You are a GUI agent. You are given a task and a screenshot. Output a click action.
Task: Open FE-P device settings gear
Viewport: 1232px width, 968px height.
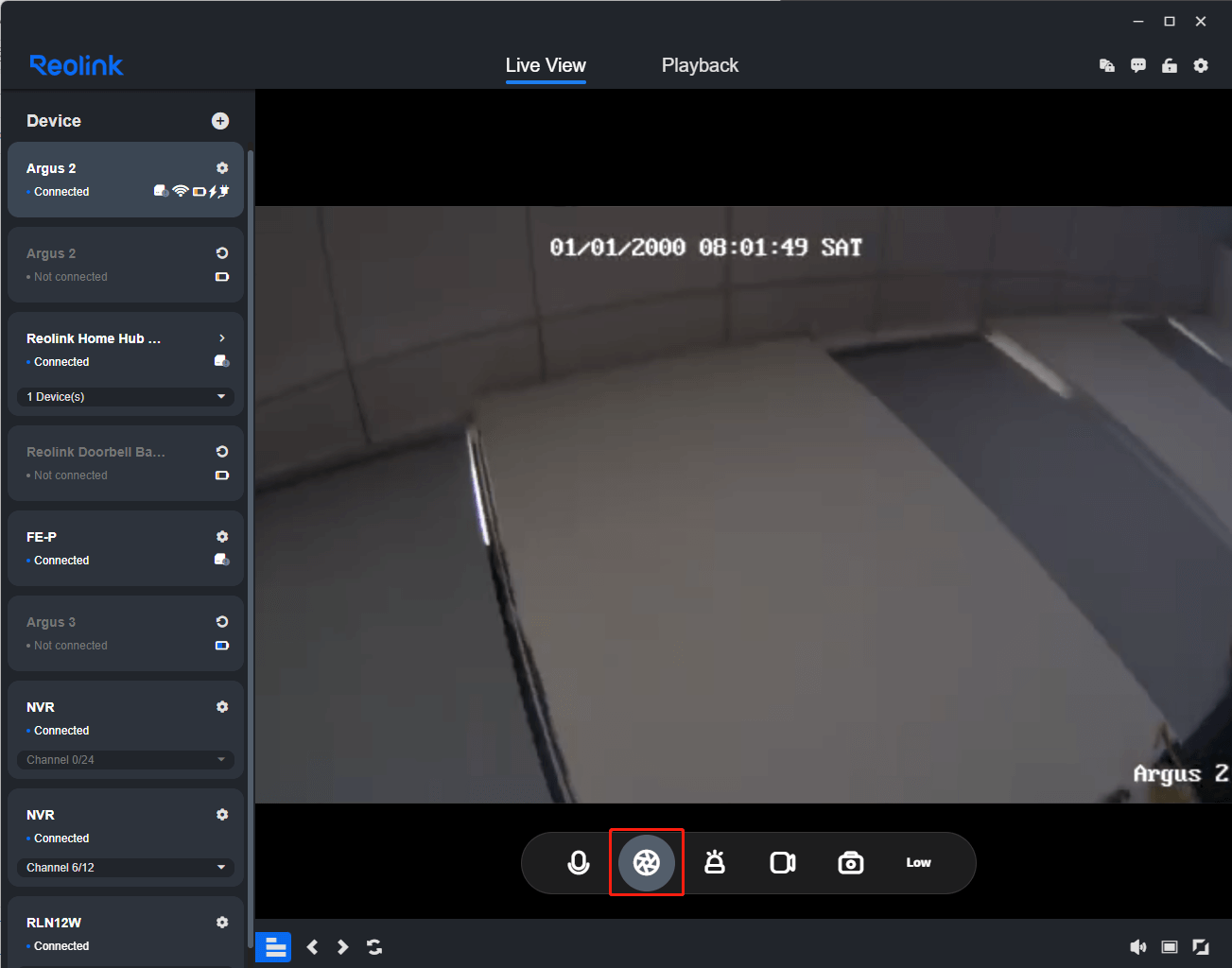click(222, 537)
